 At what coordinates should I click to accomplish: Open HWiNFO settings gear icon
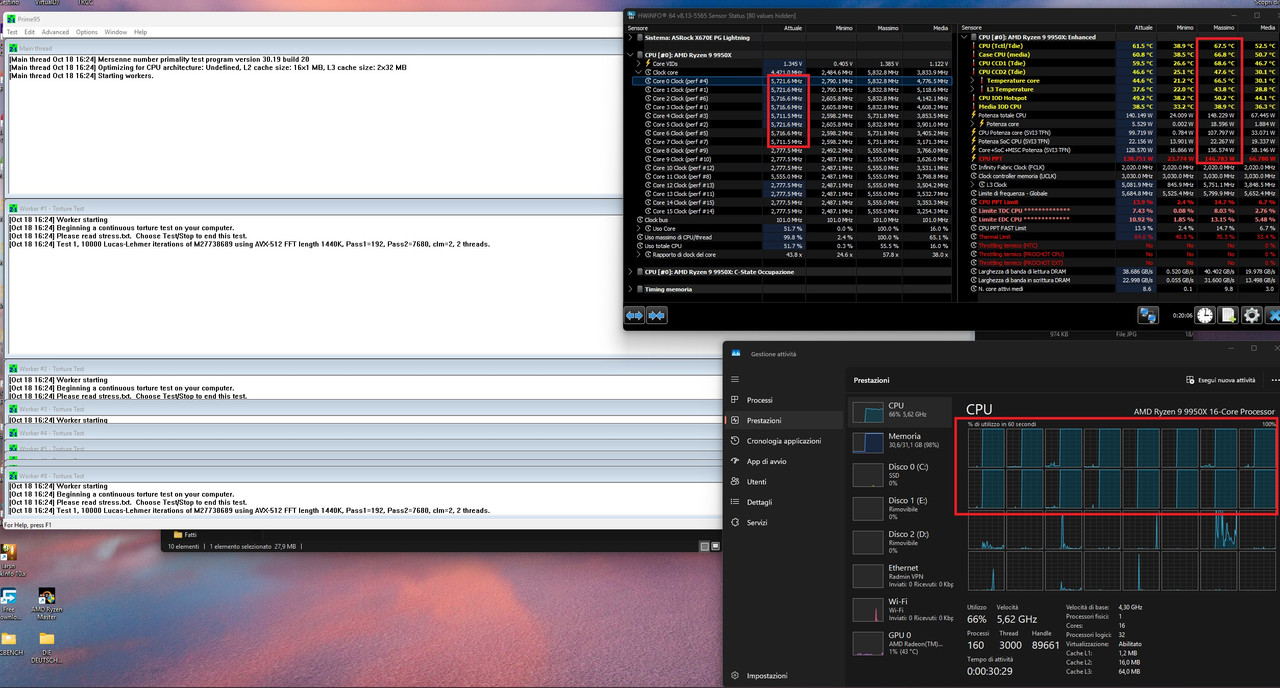click(x=1251, y=315)
